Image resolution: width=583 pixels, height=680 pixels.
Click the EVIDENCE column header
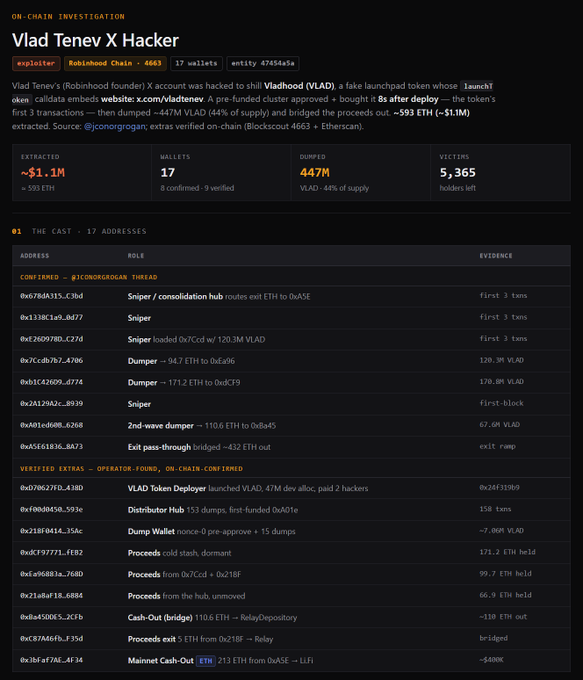pyautogui.click(x=496, y=256)
